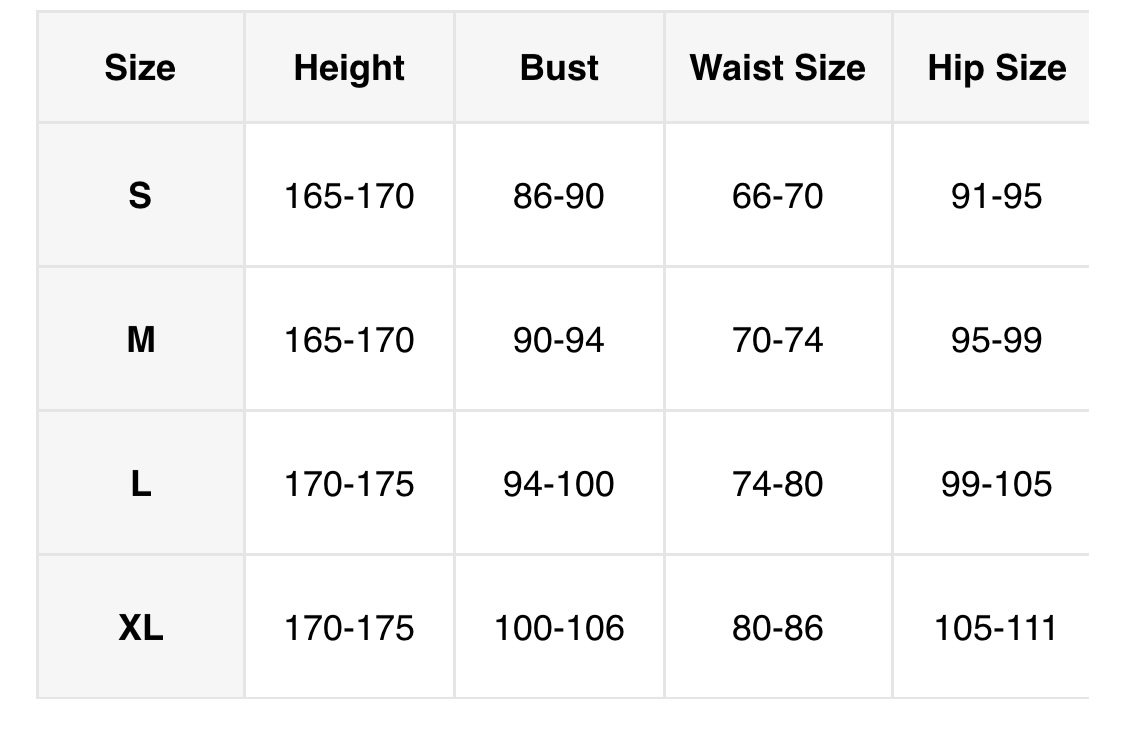Select the 66-70 waist size cell

(777, 196)
